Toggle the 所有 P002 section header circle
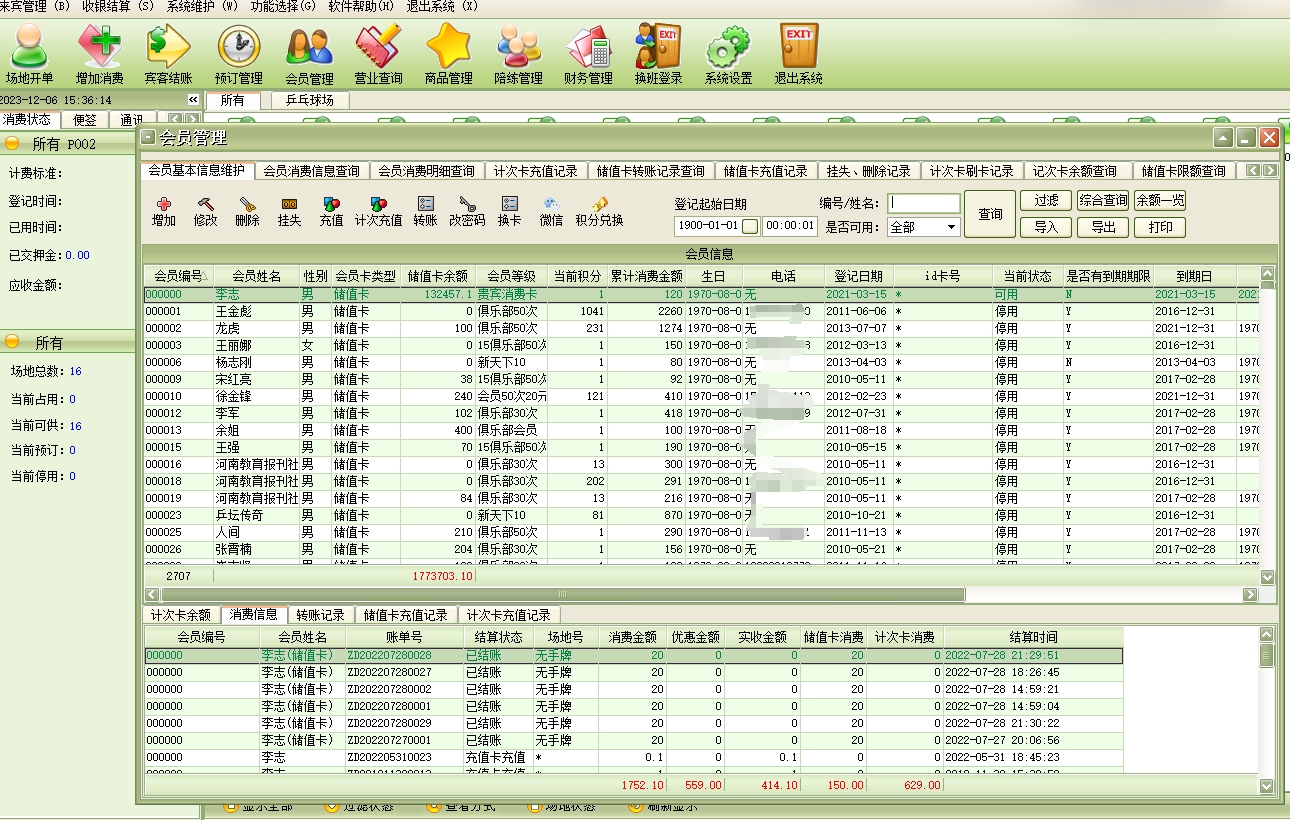The image size is (1290, 820). coord(12,144)
